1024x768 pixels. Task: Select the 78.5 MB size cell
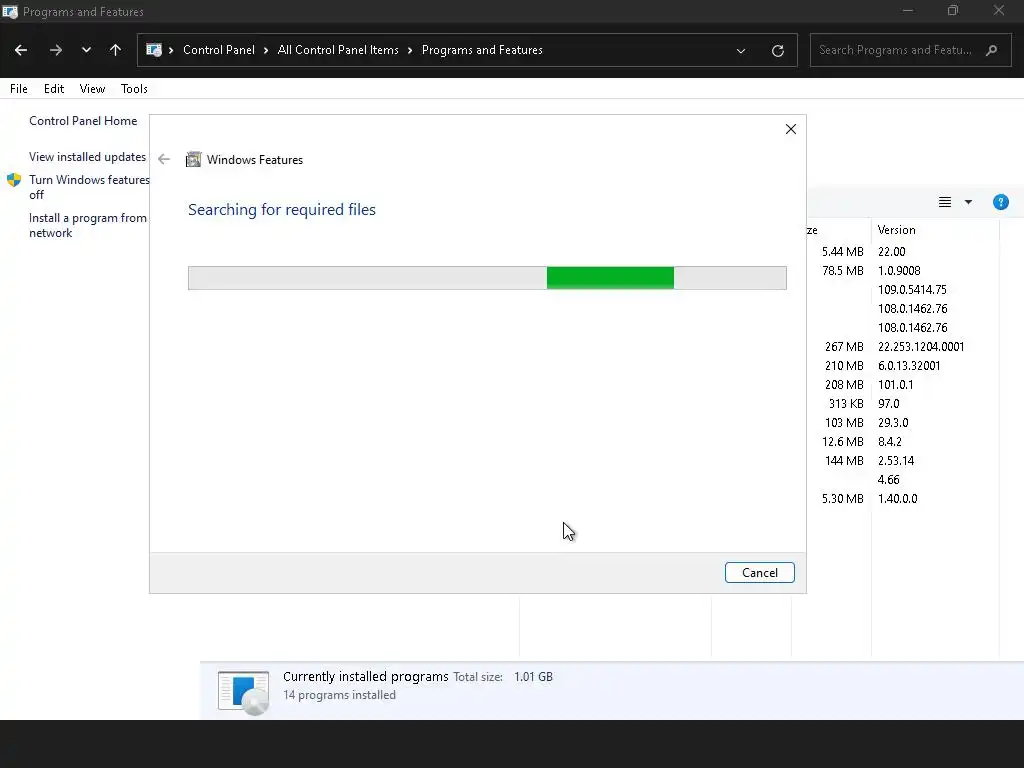coord(842,270)
